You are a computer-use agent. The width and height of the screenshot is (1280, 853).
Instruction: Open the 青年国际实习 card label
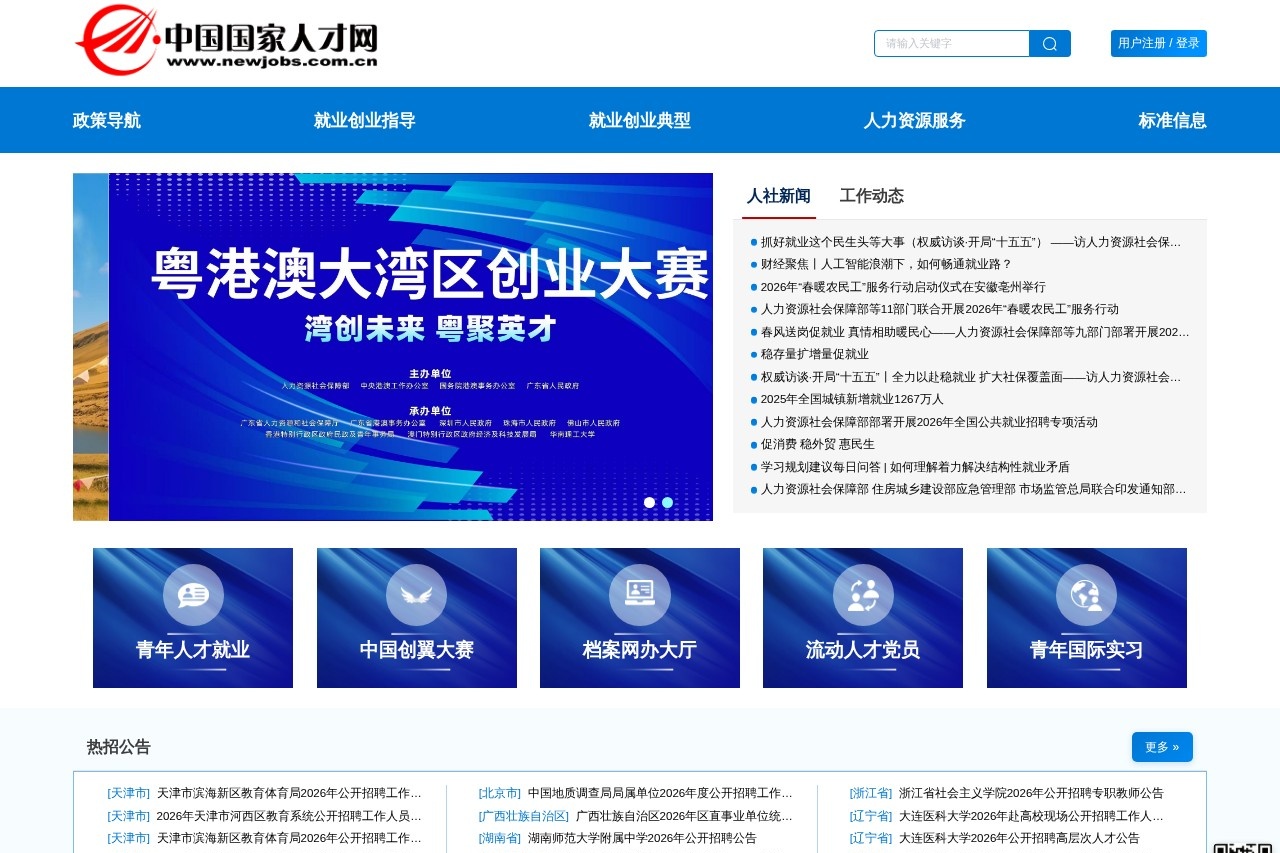point(1086,650)
